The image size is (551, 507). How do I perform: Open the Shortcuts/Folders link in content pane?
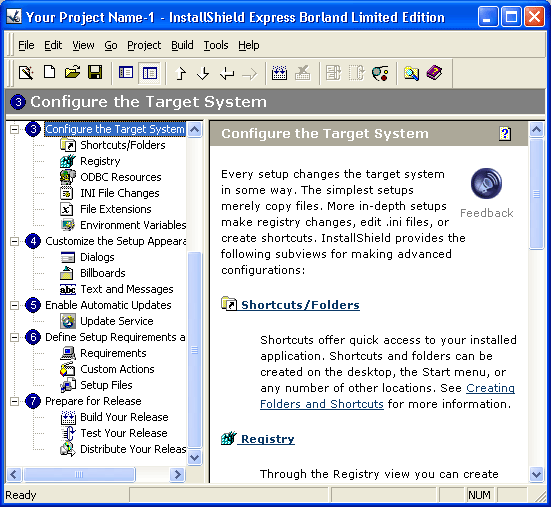(300, 305)
